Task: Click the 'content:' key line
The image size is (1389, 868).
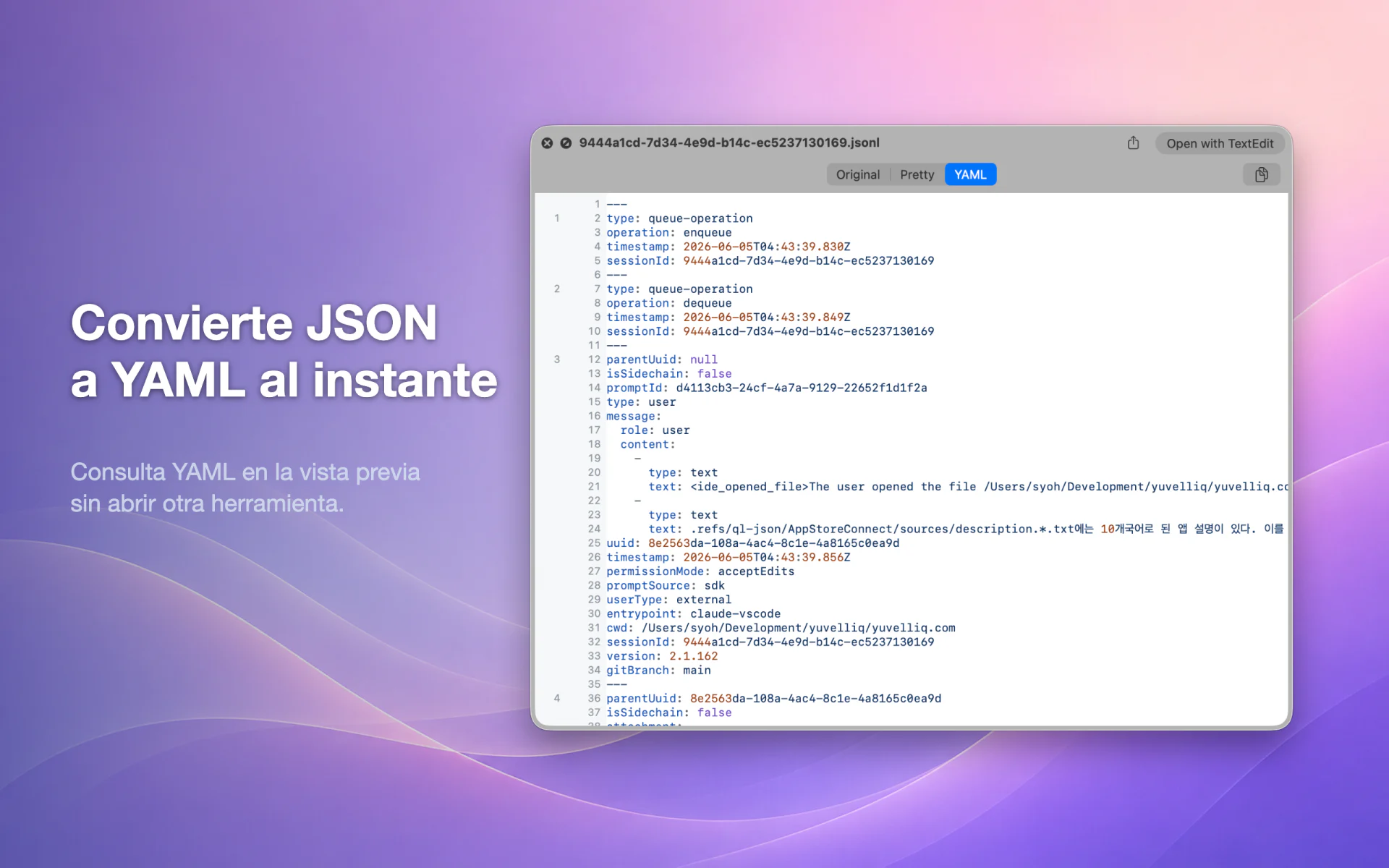Action: [647, 444]
